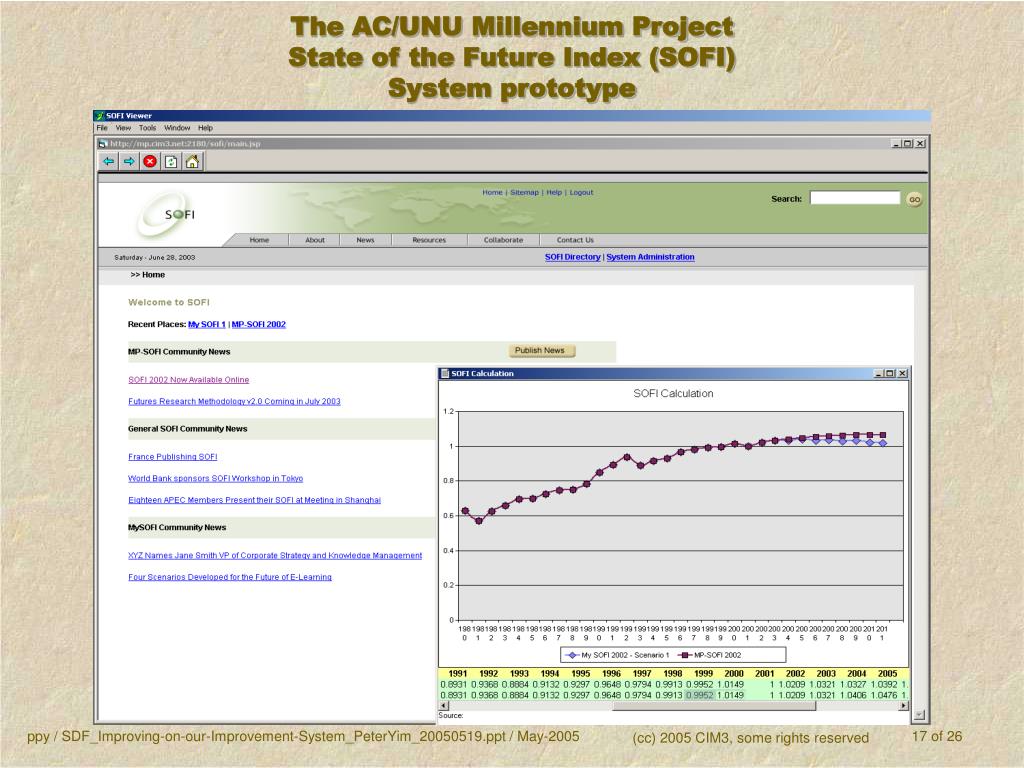Click the SOFI Viewer title bar icon

tap(99, 116)
